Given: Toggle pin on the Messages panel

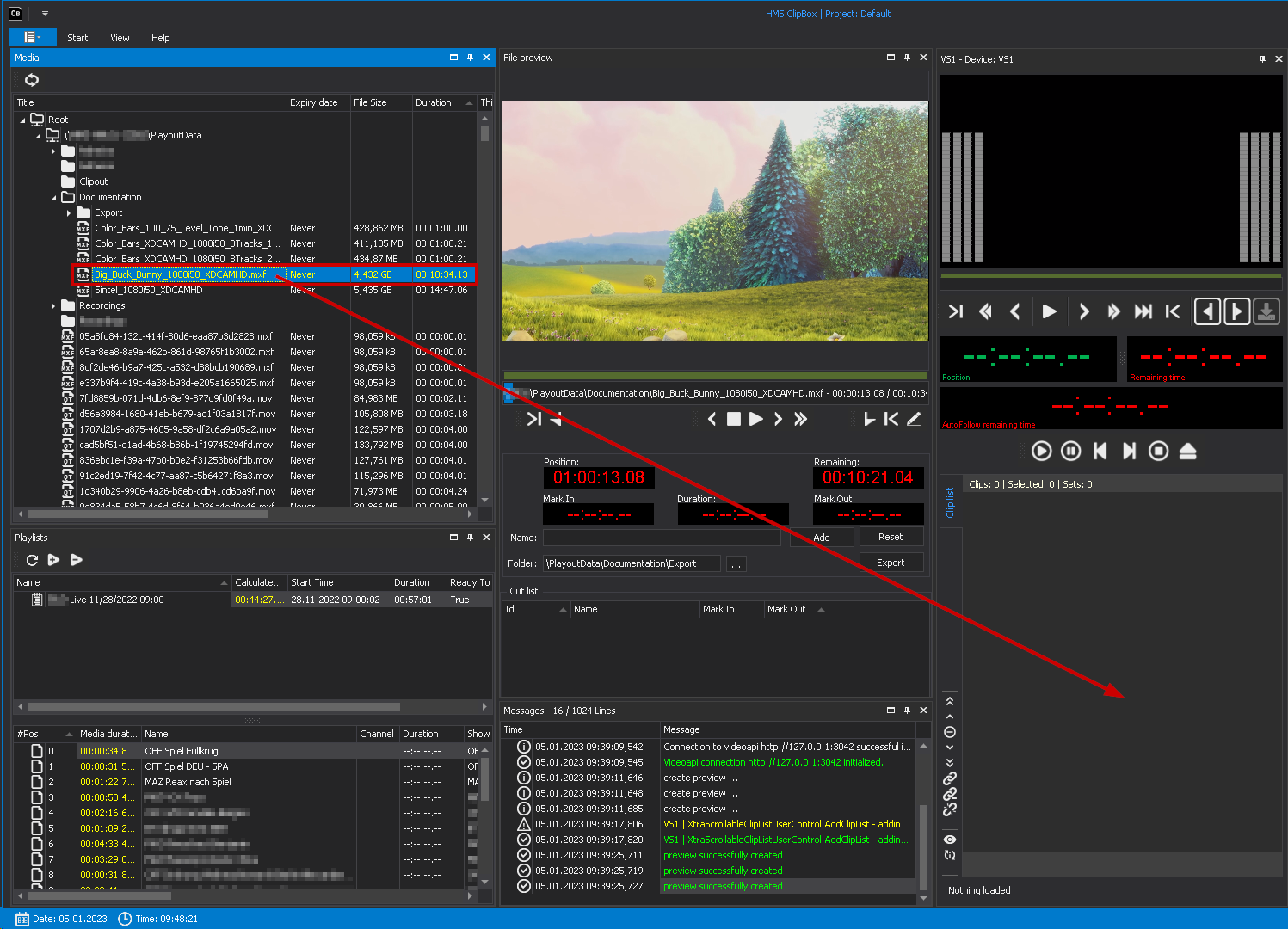Looking at the screenshot, I should 907,711.
